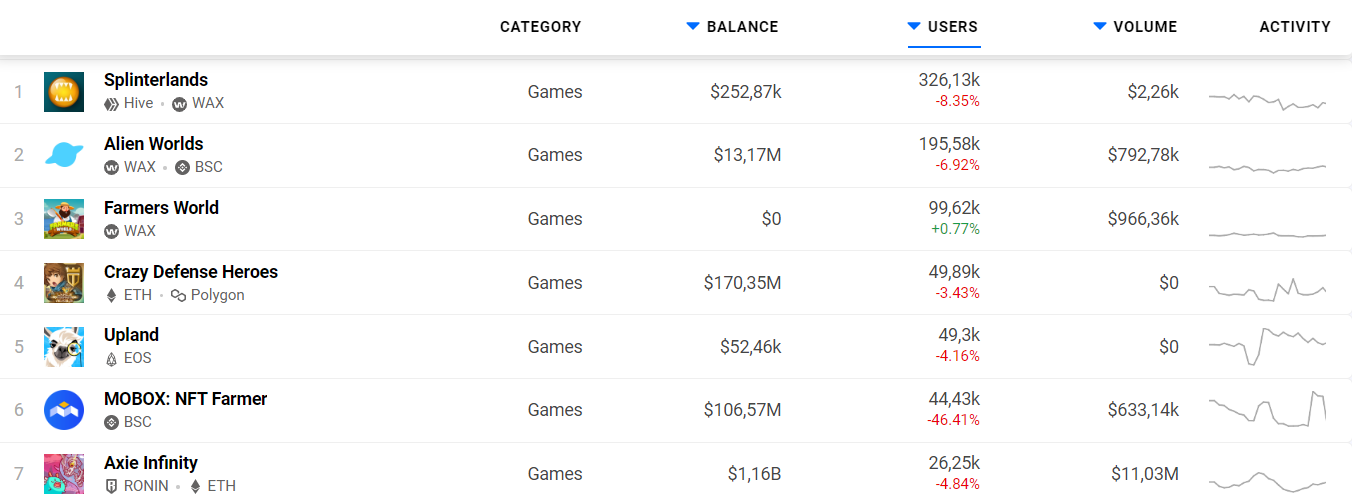Click the Games category for Farmers World
The height and width of the screenshot is (500, 1352).
(x=555, y=219)
